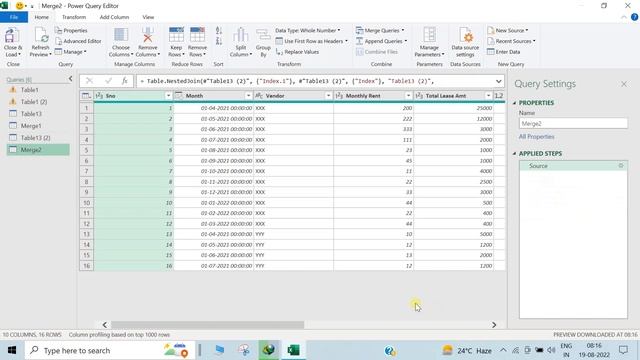The width and height of the screenshot is (640, 360).
Task: Open the Merge Queries dropdown
Action: [380, 31]
